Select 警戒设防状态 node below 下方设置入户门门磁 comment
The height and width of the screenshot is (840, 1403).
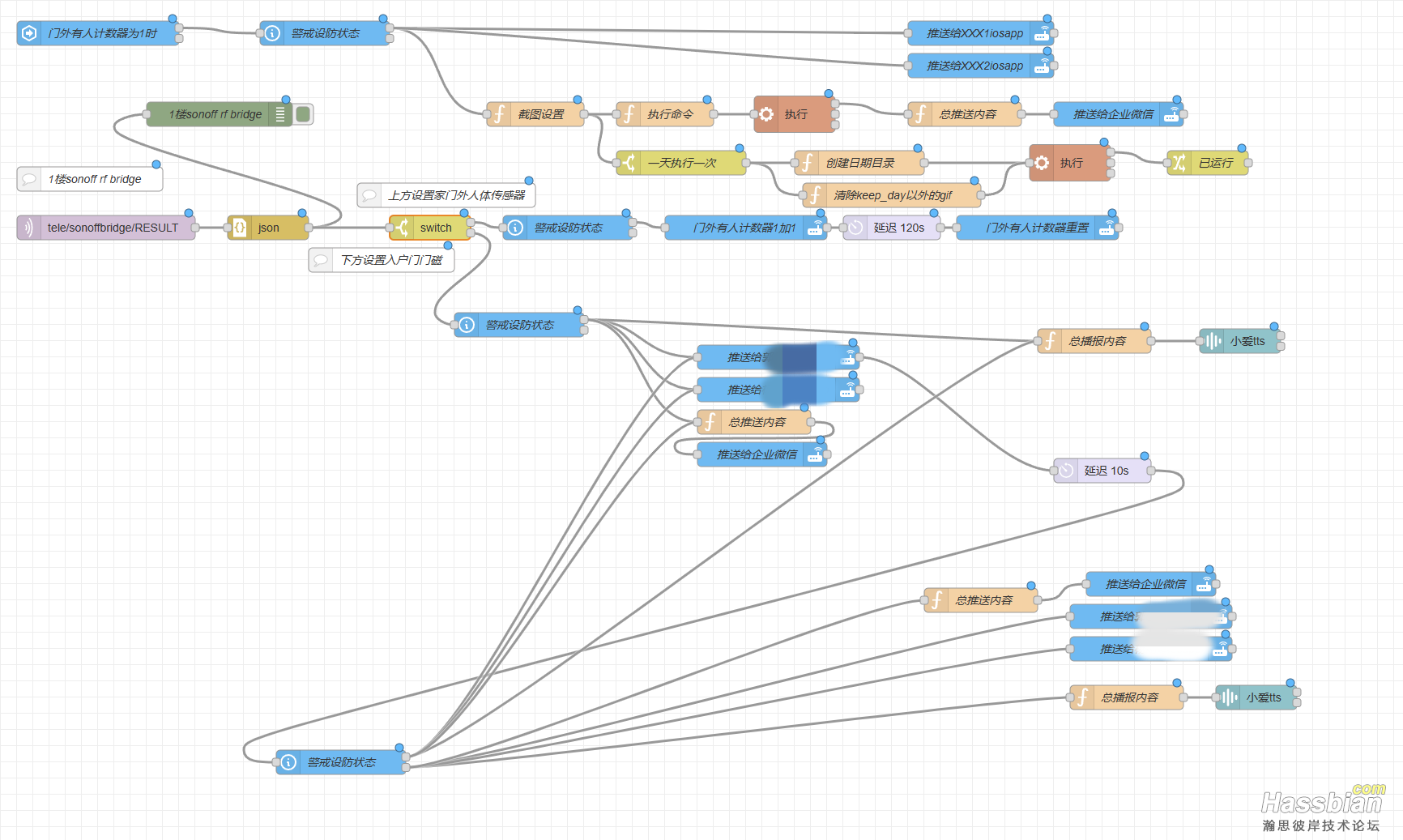pyautogui.click(x=518, y=325)
